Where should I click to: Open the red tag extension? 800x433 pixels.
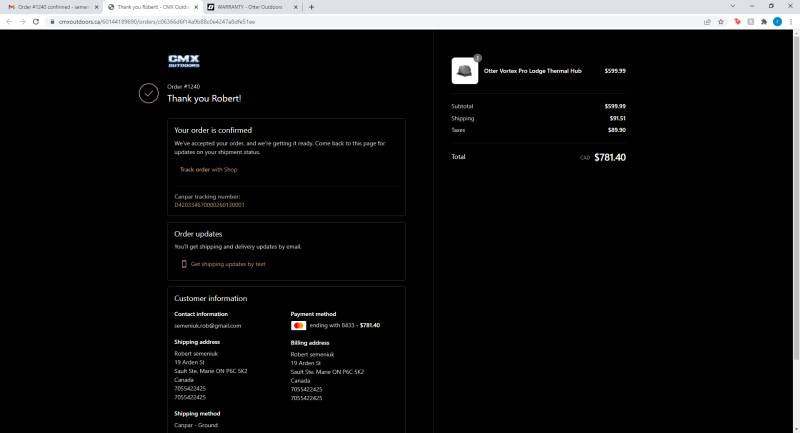point(737,22)
